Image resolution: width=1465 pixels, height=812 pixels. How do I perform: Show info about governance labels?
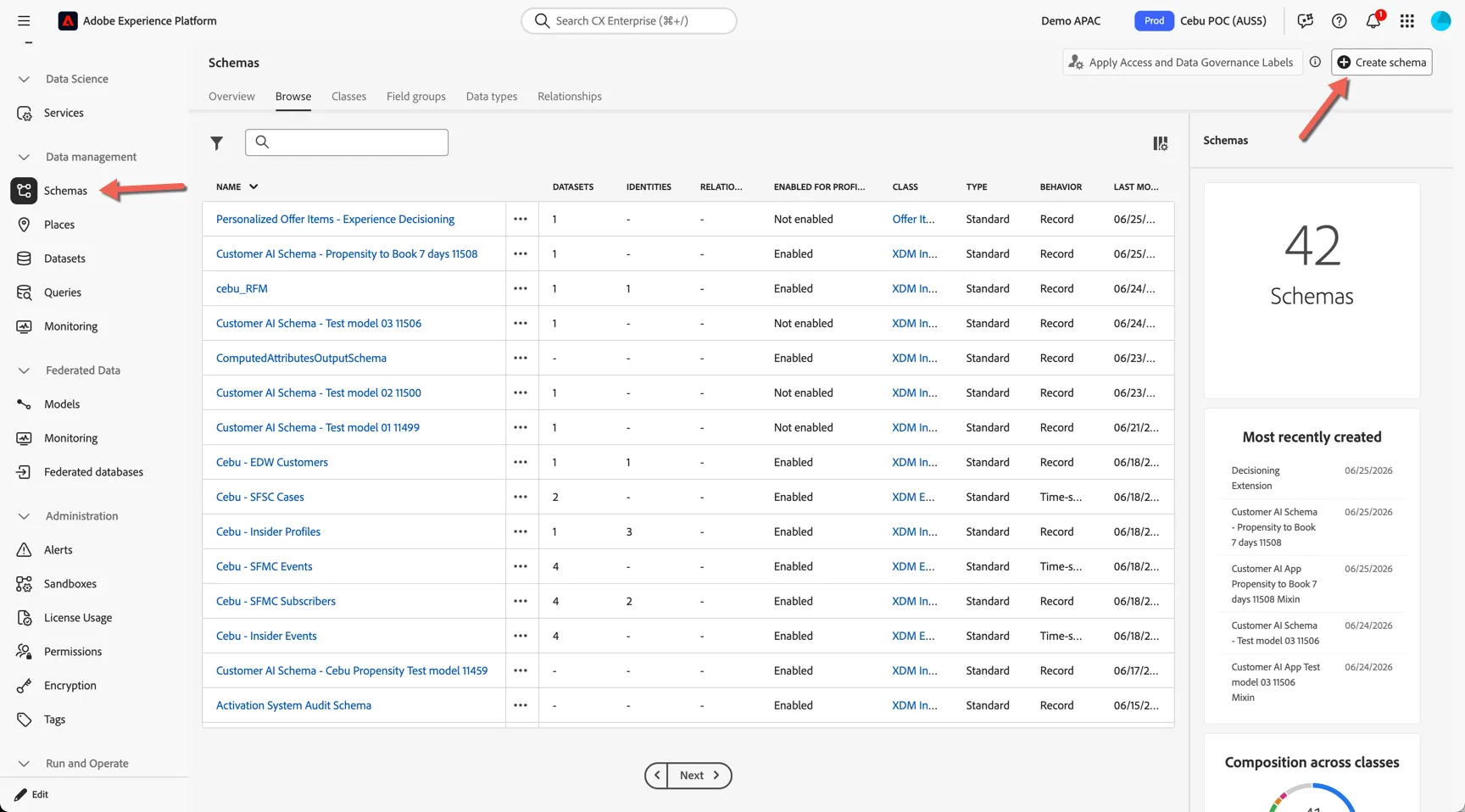point(1315,62)
